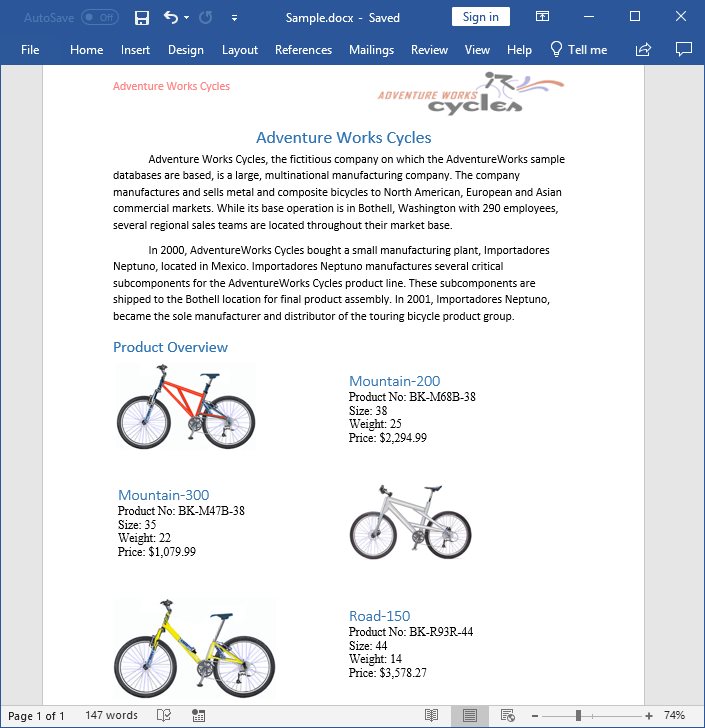Open the Undo history dropdown arrow
Screen dimensions: 705x728
click(x=186, y=18)
